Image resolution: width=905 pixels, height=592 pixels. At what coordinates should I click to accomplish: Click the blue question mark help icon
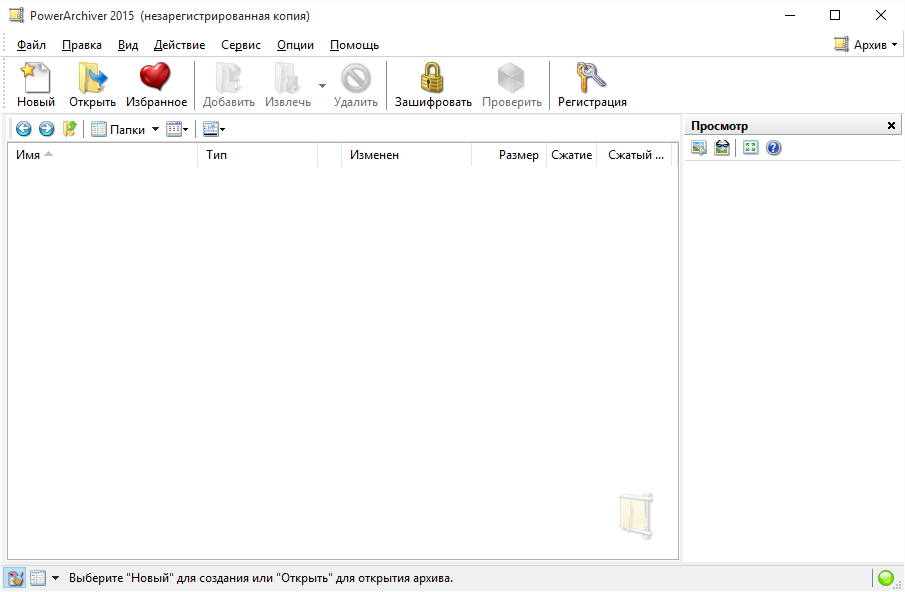[x=773, y=148]
